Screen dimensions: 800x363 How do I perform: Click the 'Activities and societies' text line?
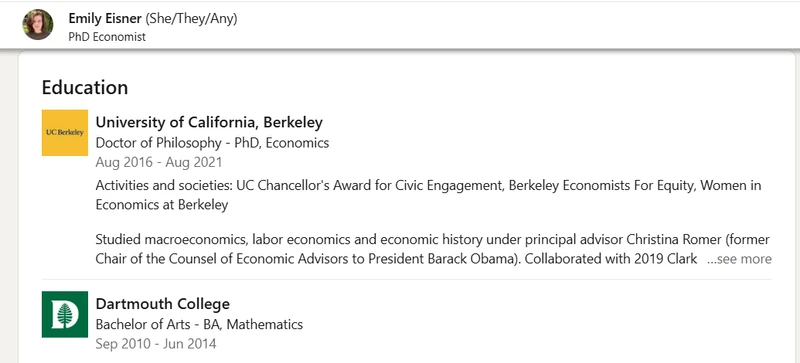(428, 185)
